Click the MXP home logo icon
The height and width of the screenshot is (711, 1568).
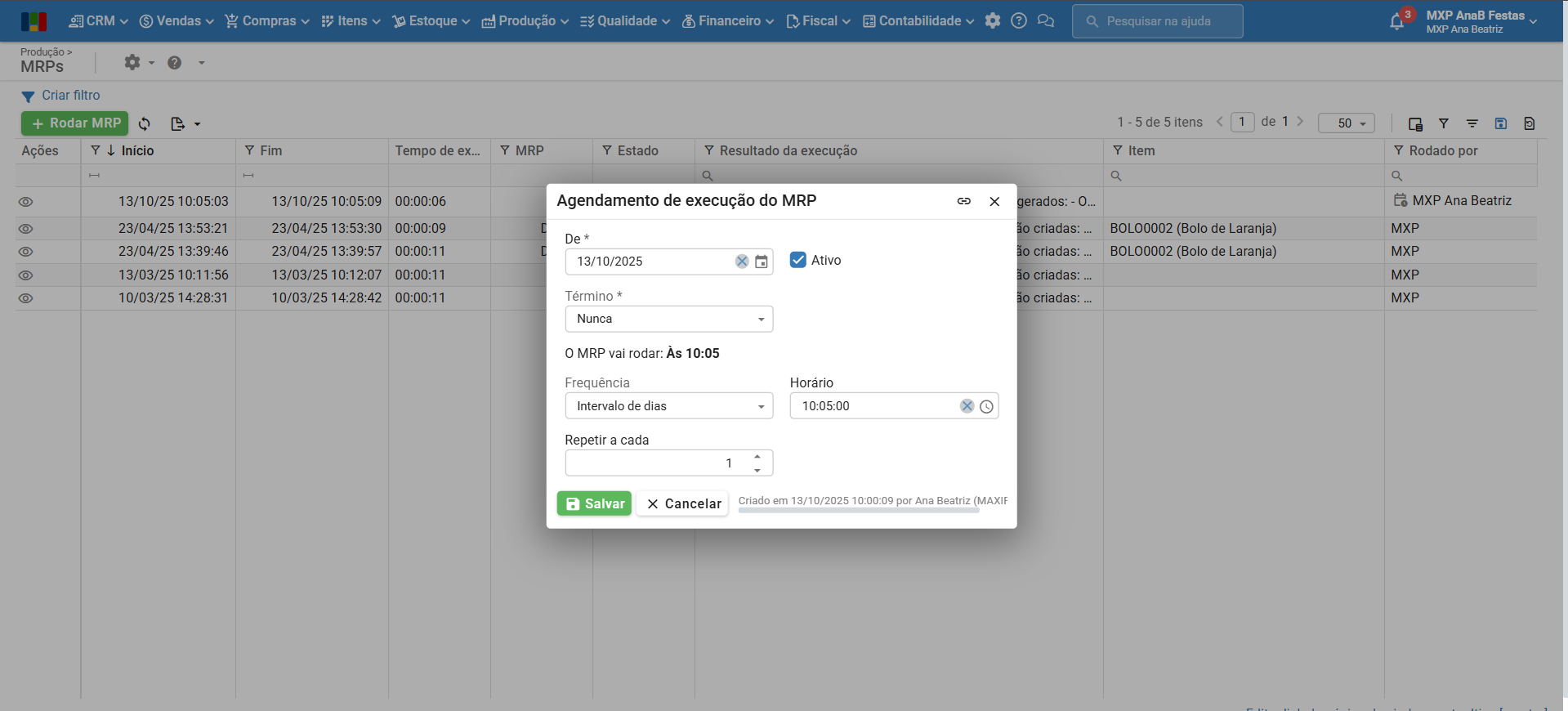34,21
